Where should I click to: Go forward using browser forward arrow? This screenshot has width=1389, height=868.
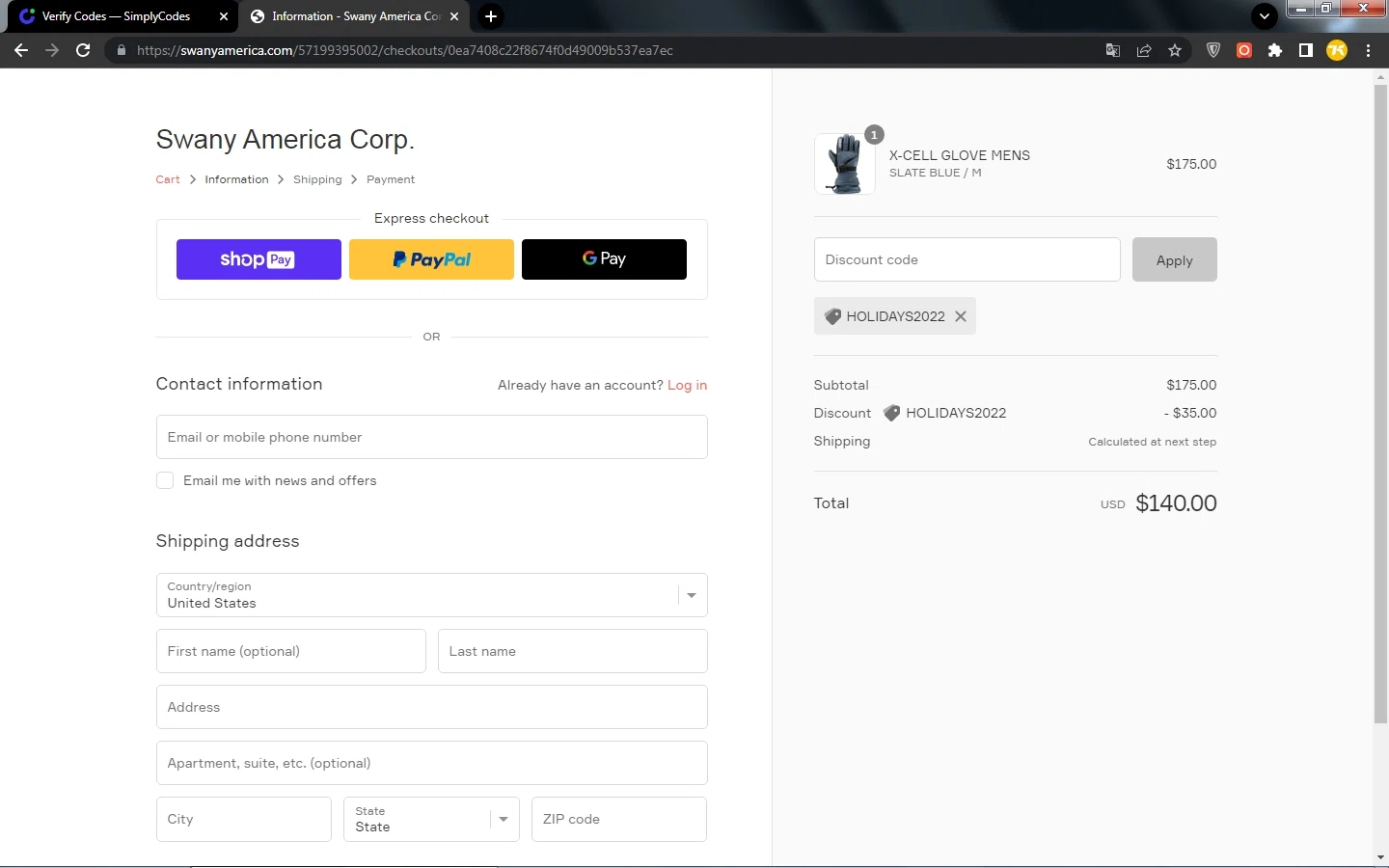tap(52, 50)
